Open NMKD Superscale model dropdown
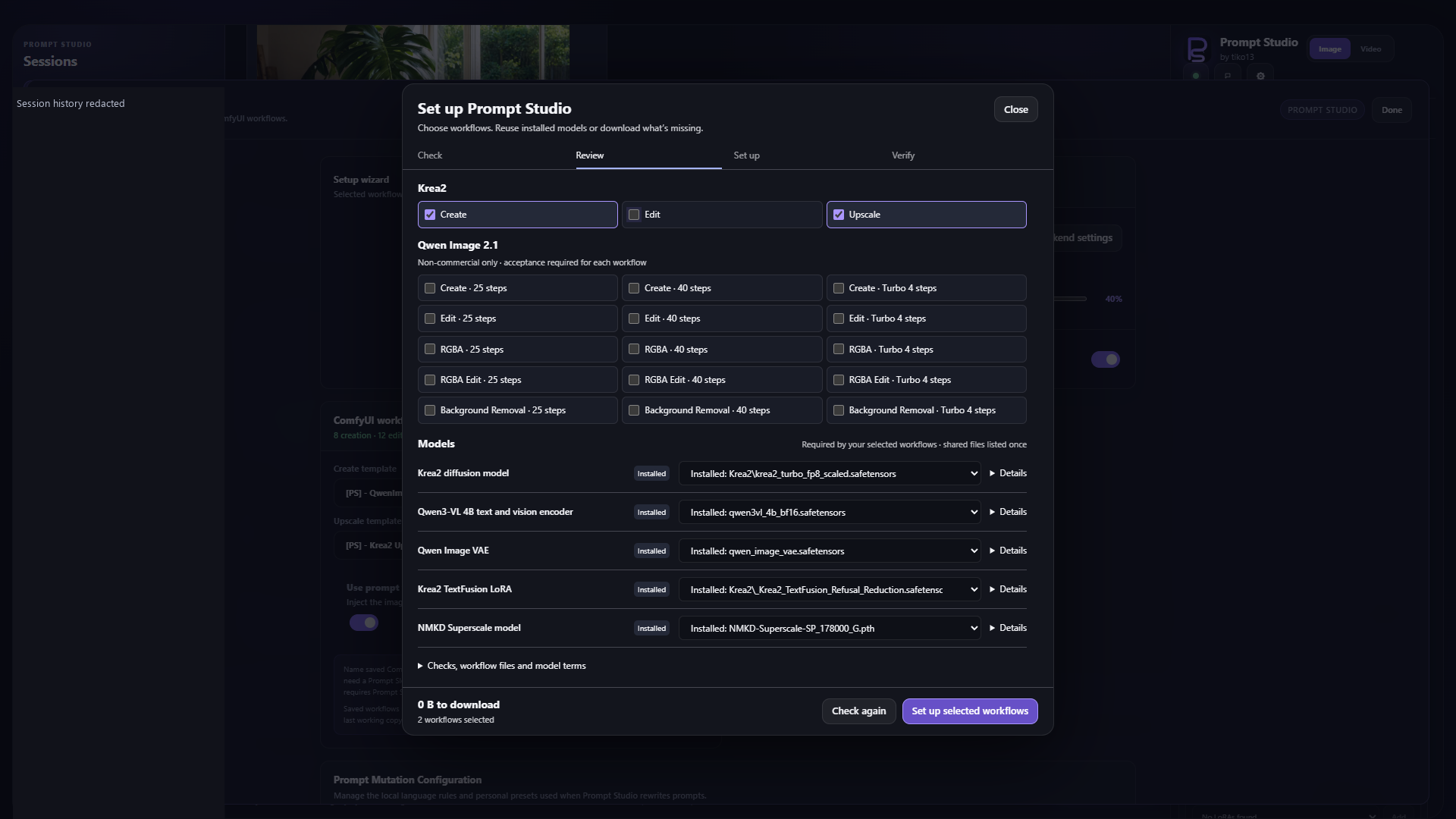 point(830,629)
